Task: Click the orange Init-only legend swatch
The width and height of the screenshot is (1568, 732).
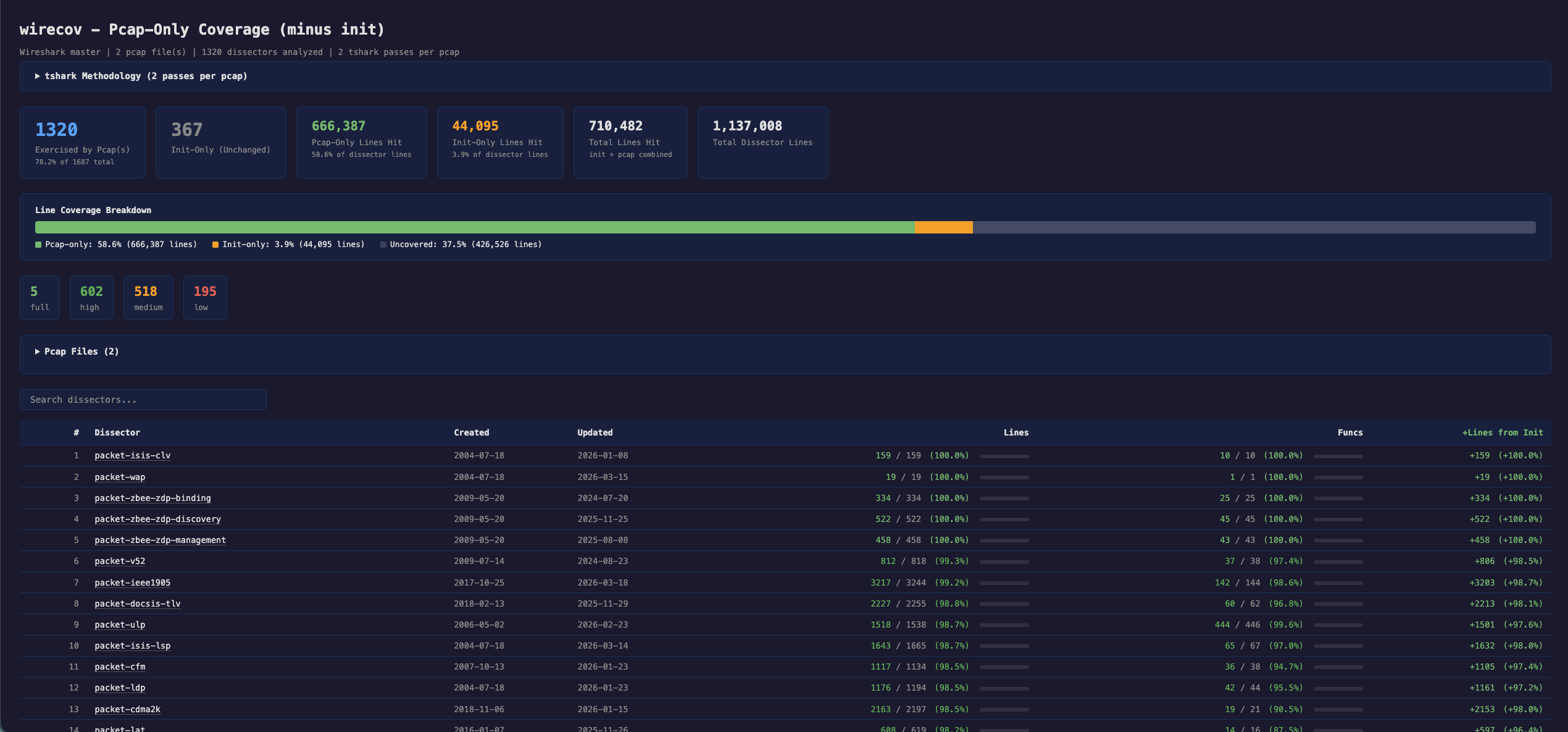Action: pyautogui.click(x=215, y=245)
